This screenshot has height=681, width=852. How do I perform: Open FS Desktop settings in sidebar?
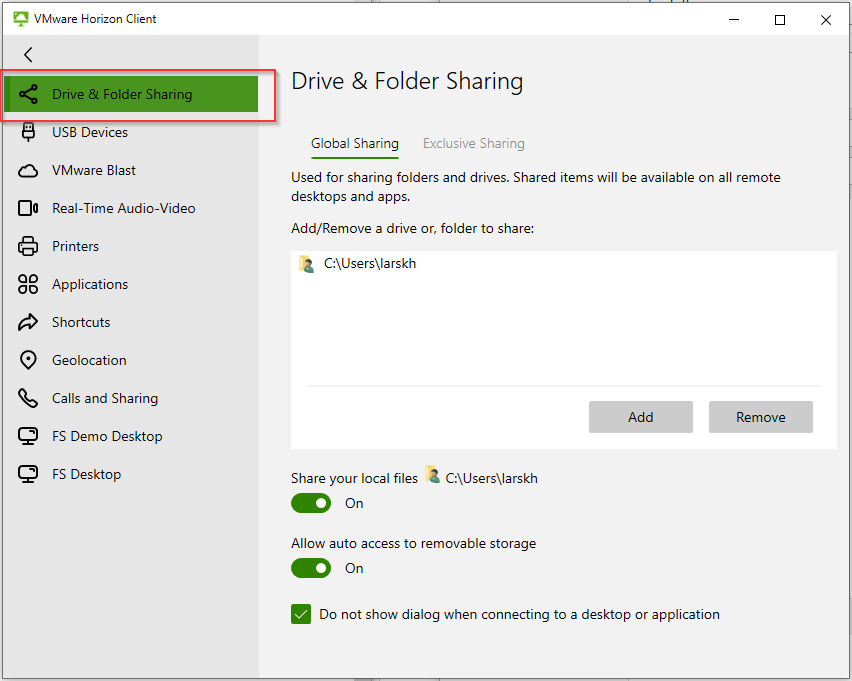[x=86, y=475]
